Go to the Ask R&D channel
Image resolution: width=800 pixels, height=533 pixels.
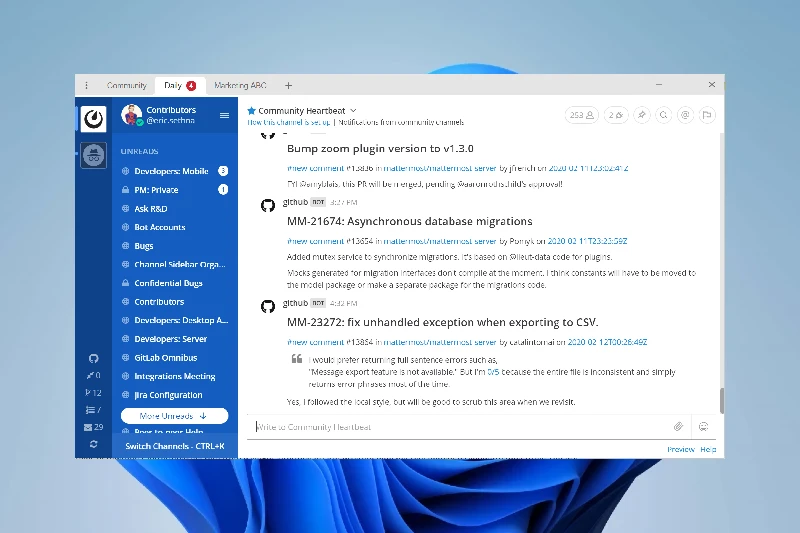tap(174, 209)
